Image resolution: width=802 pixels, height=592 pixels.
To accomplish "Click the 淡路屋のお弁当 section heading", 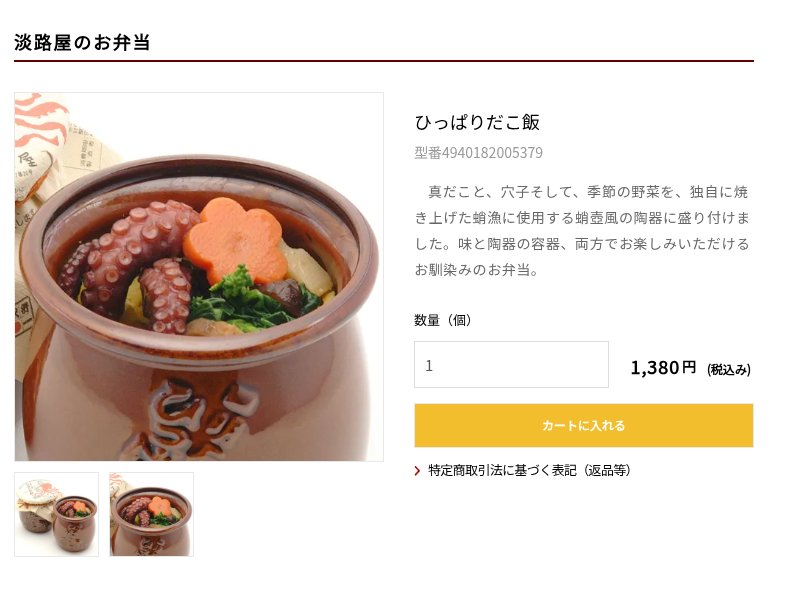I will (x=82, y=42).
